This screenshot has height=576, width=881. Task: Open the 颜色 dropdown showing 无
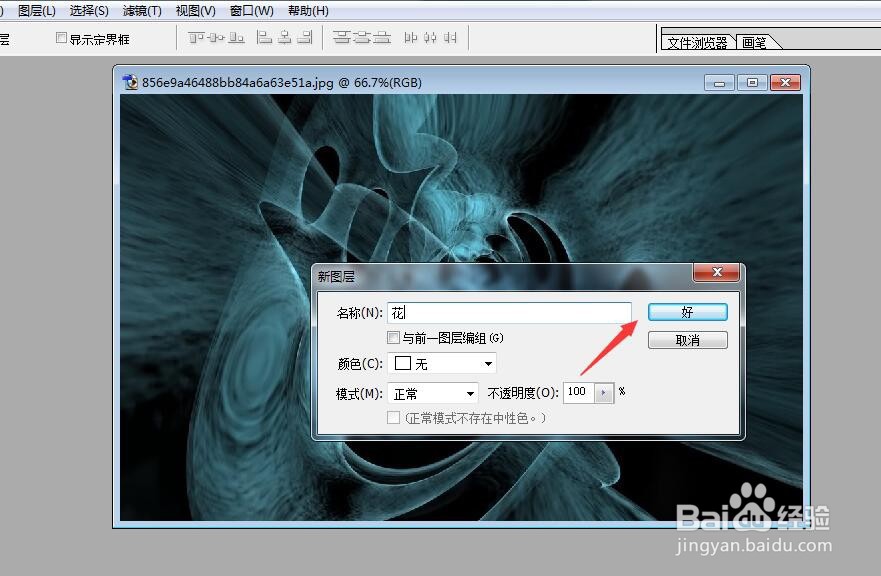442,364
